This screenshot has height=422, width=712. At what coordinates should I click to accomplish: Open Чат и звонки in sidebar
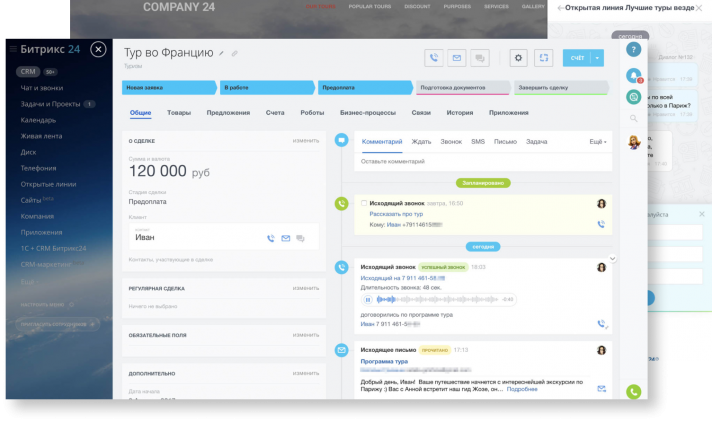click(42, 88)
